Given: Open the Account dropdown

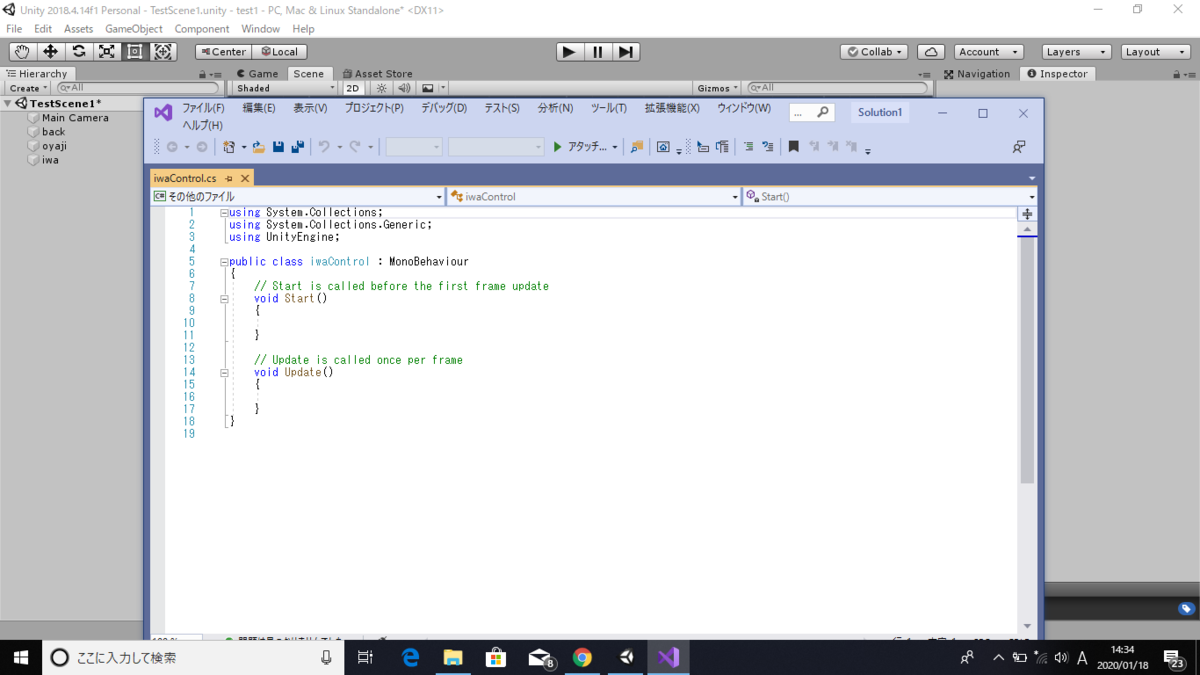Looking at the screenshot, I should (x=988, y=52).
